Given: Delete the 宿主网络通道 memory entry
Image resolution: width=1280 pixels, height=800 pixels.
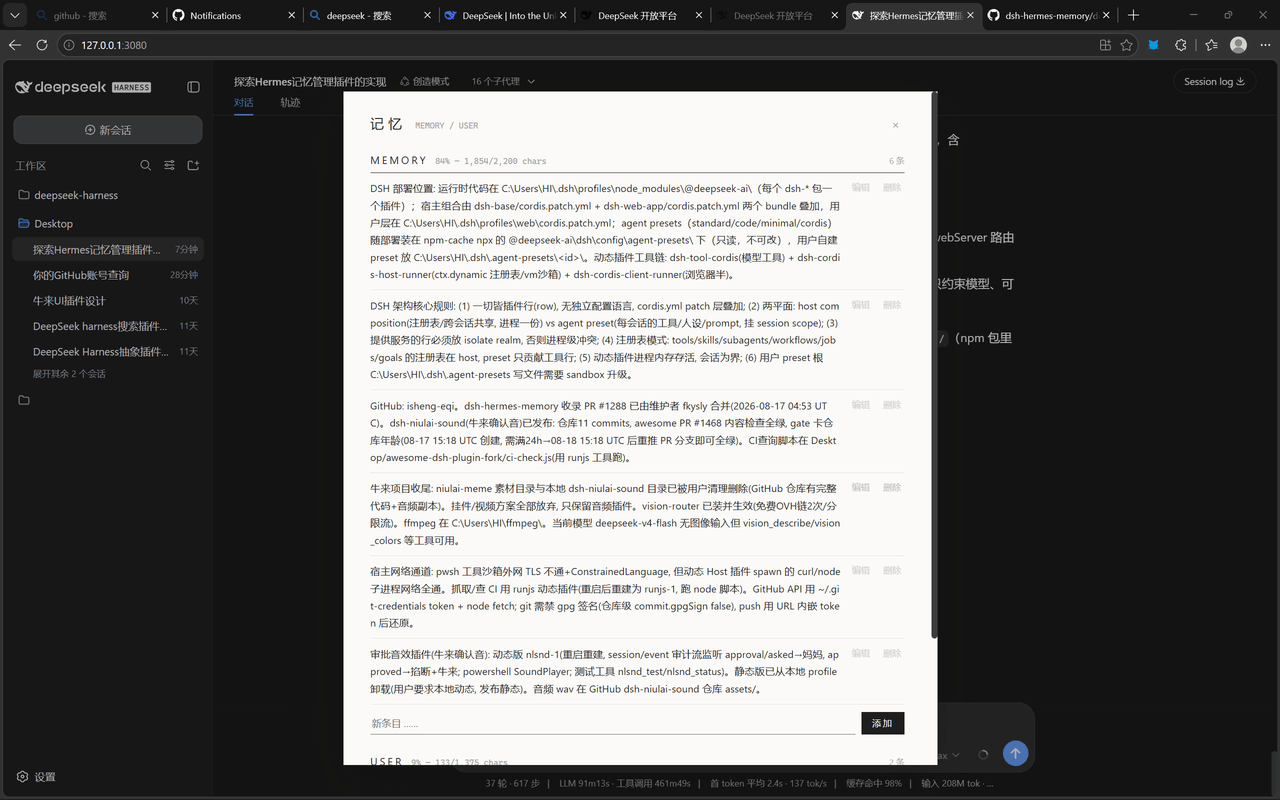Looking at the screenshot, I should point(892,570).
